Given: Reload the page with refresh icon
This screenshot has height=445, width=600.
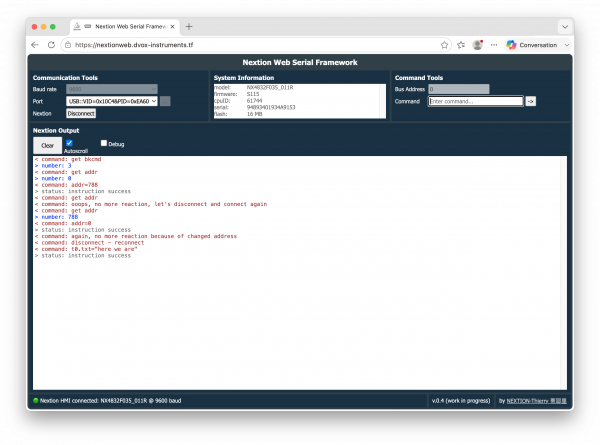Looking at the screenshot, I should [51, 45].
